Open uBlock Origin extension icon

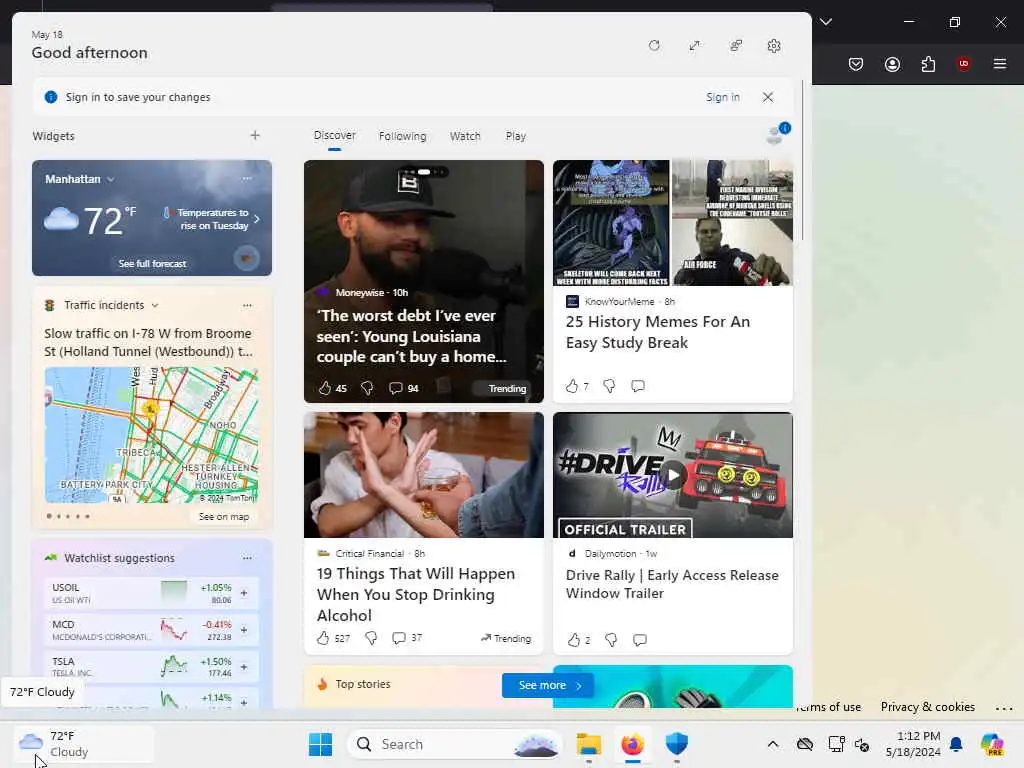pyautogui.click(x=963, y=64)
